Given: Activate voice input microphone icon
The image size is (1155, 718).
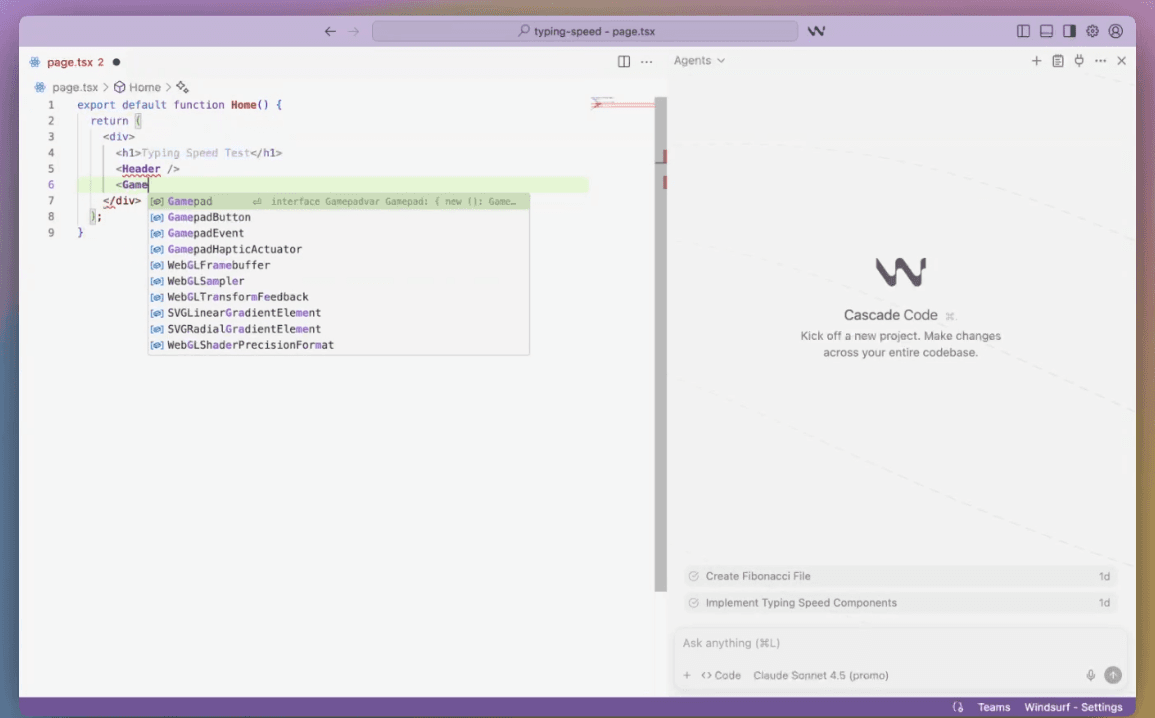Looking at the screenshot, I should tap(1090, 675).
